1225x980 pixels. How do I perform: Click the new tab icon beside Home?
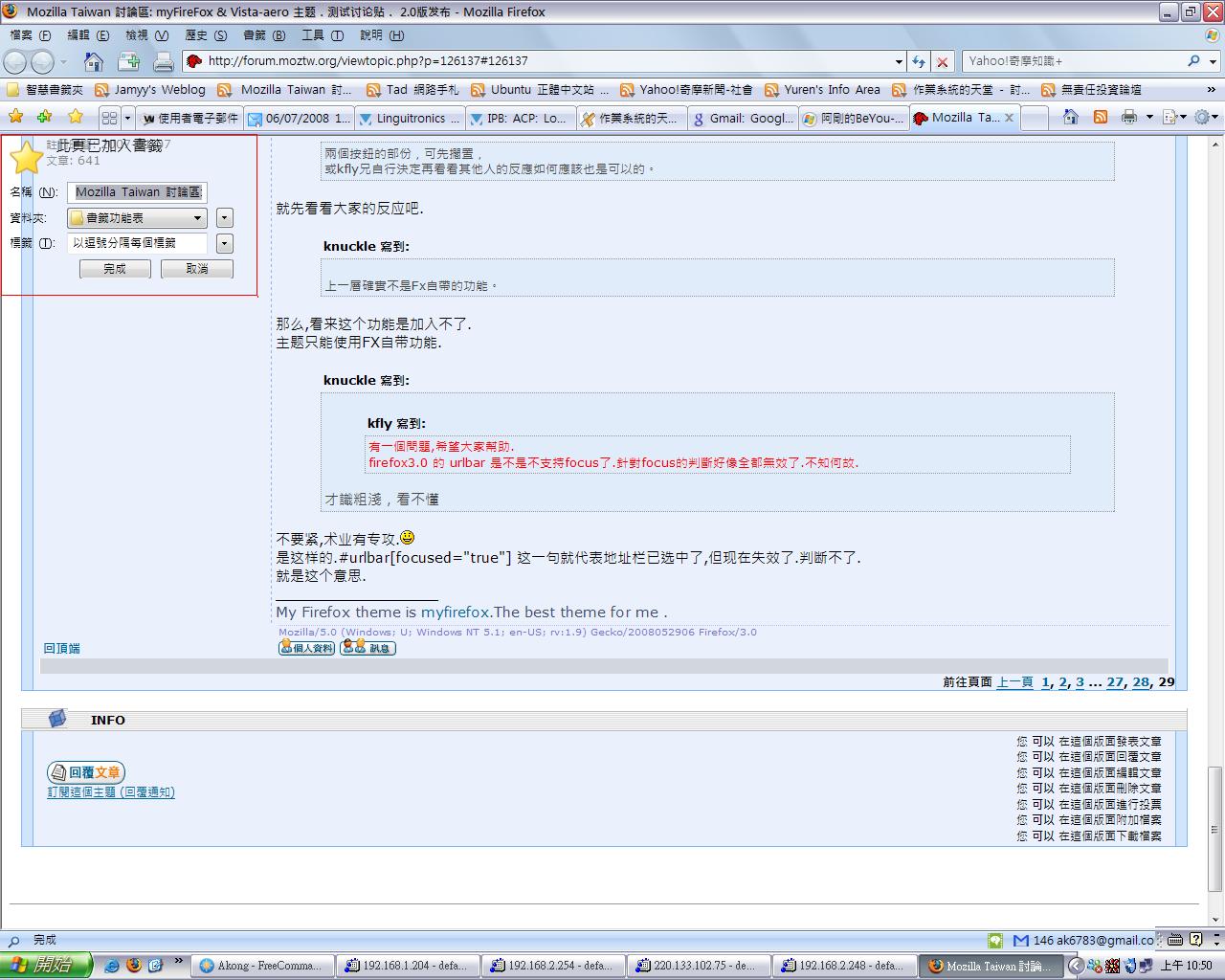pyautogui.click(x=129, y=62)
